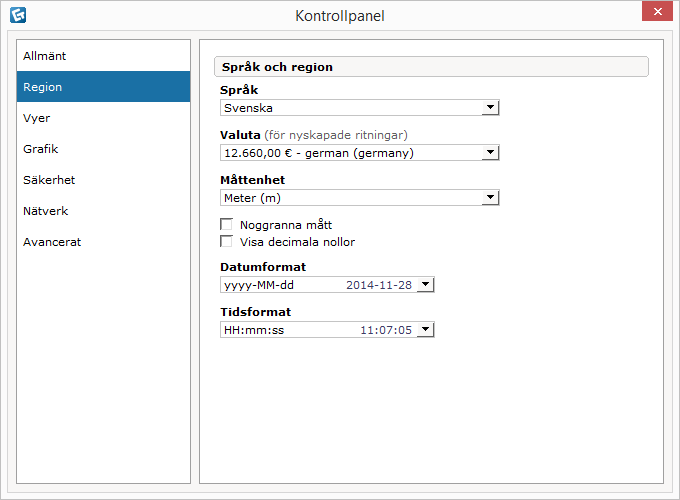This screenshot has width=680, height=500.
Task: Close the Kontrollpanel window
Action: coord(656,12)
